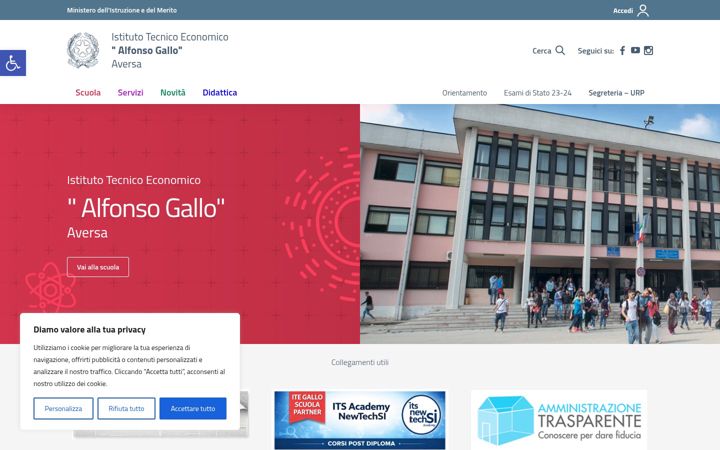Open Segreteria – URP link
Screen dimensions: 720x450
pos(616,93)
